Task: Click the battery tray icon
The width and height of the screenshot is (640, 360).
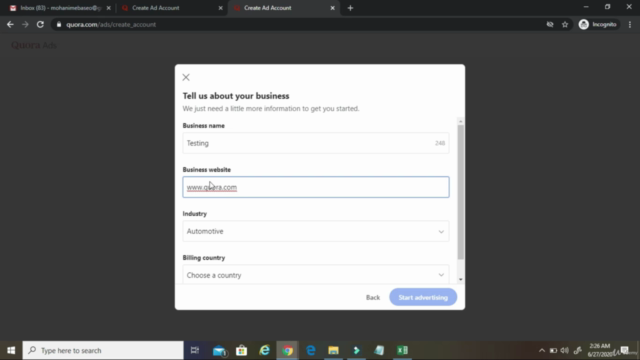Action: click(553, 350)
